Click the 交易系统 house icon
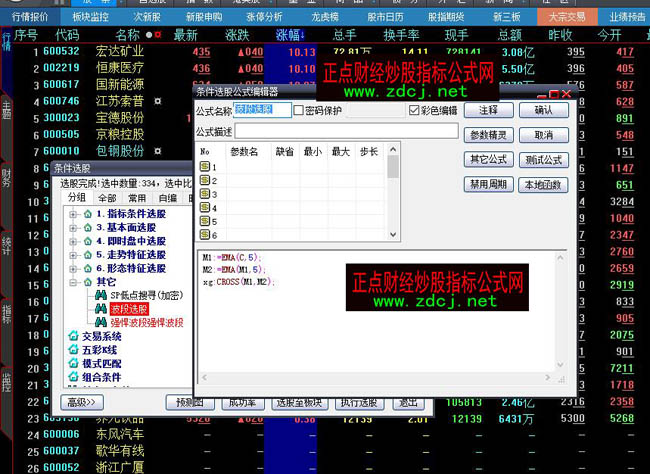Screen dimensions: 650x474 tap(73, 336)
